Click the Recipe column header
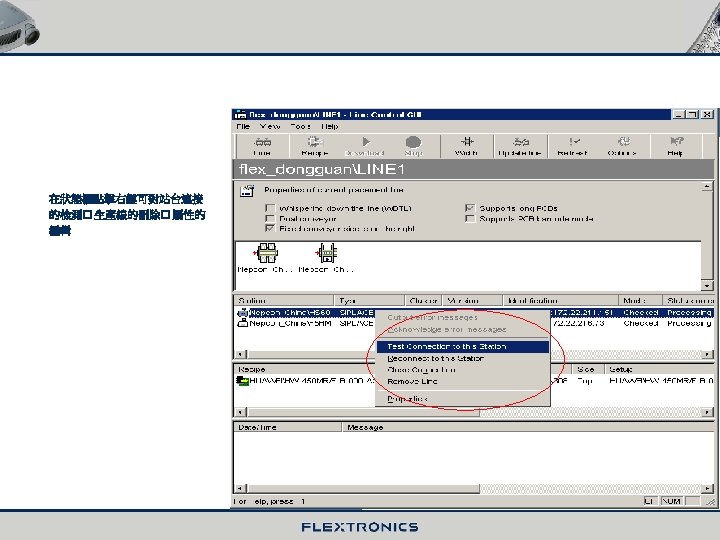720x540 pixels. pos(305,369)
